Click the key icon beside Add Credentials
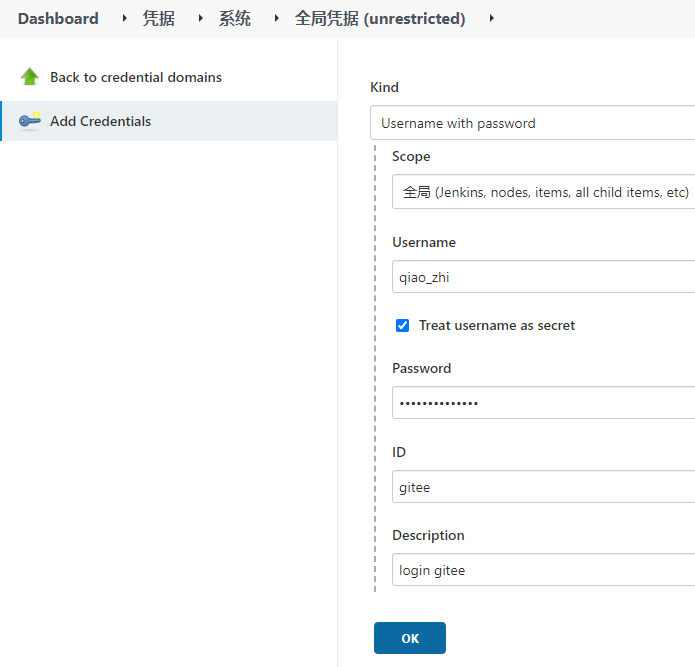The width and height of the screenshot is (695, 667). 30,121
